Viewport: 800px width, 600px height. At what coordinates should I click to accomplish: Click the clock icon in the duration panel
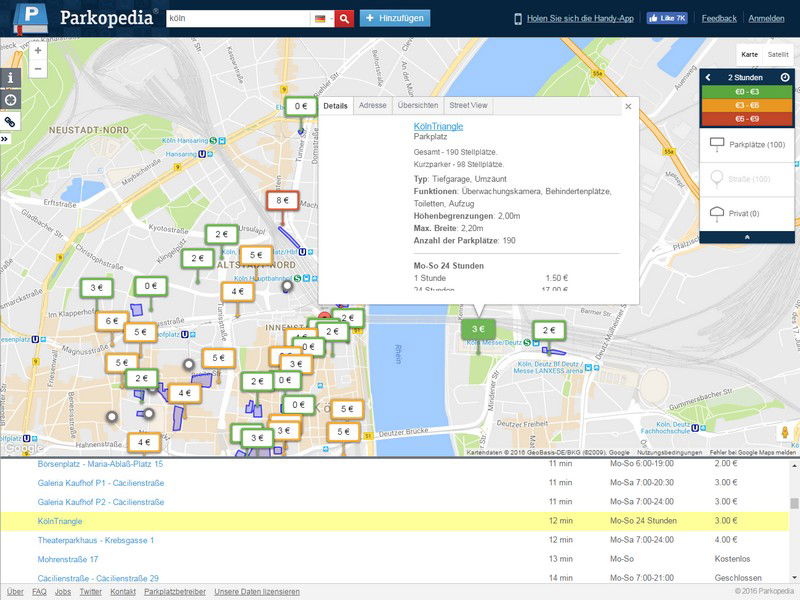tap(785, 78)
